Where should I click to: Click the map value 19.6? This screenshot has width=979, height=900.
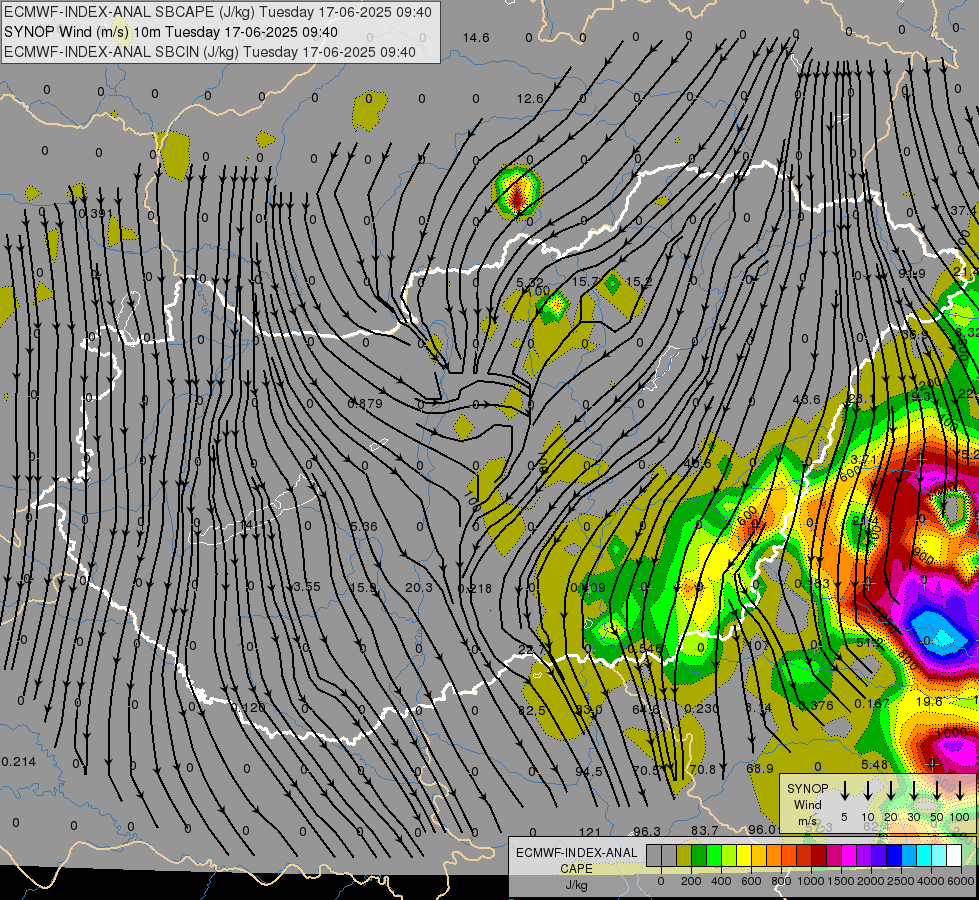[x=929, y=702]
